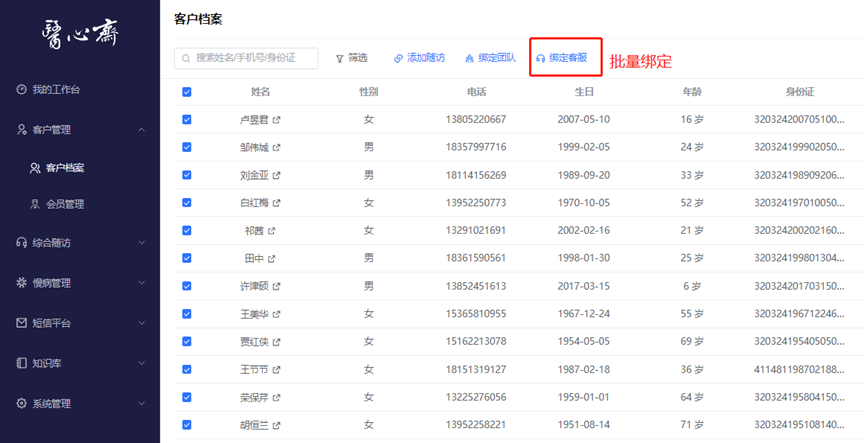Click the funnel icon next to 筛选

(x=340, y=58)
